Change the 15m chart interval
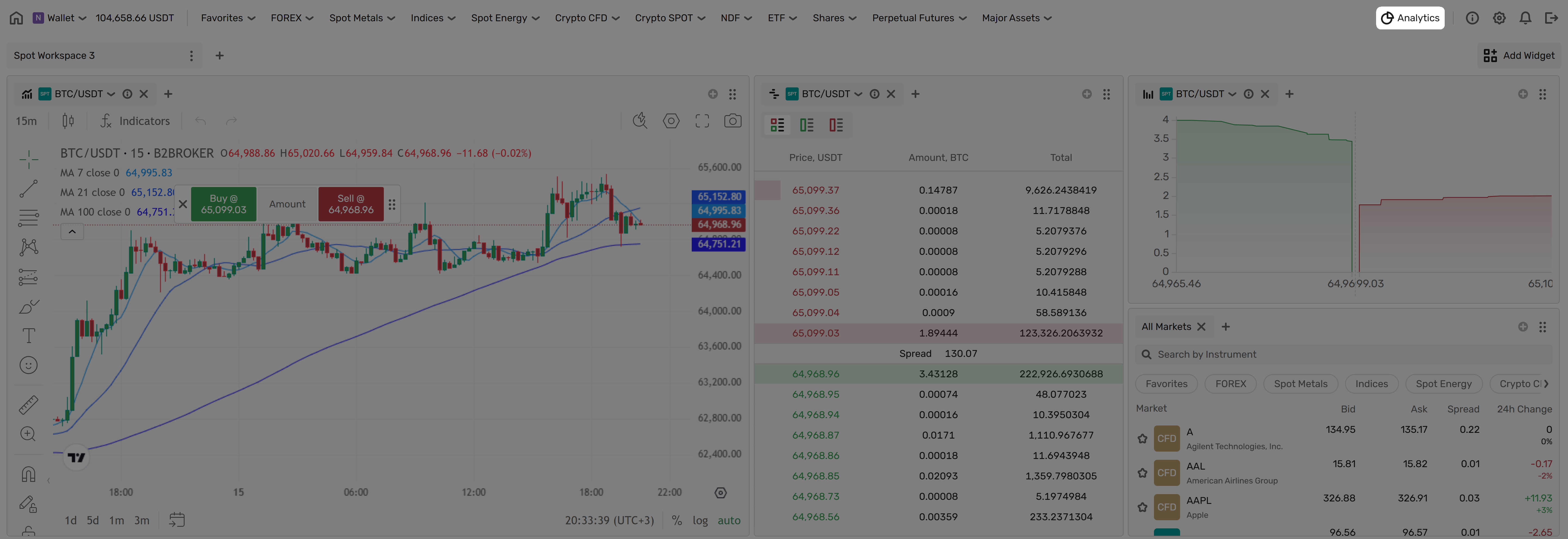The height and width of the screenshot is (539, 1568). tap(26, 121)
